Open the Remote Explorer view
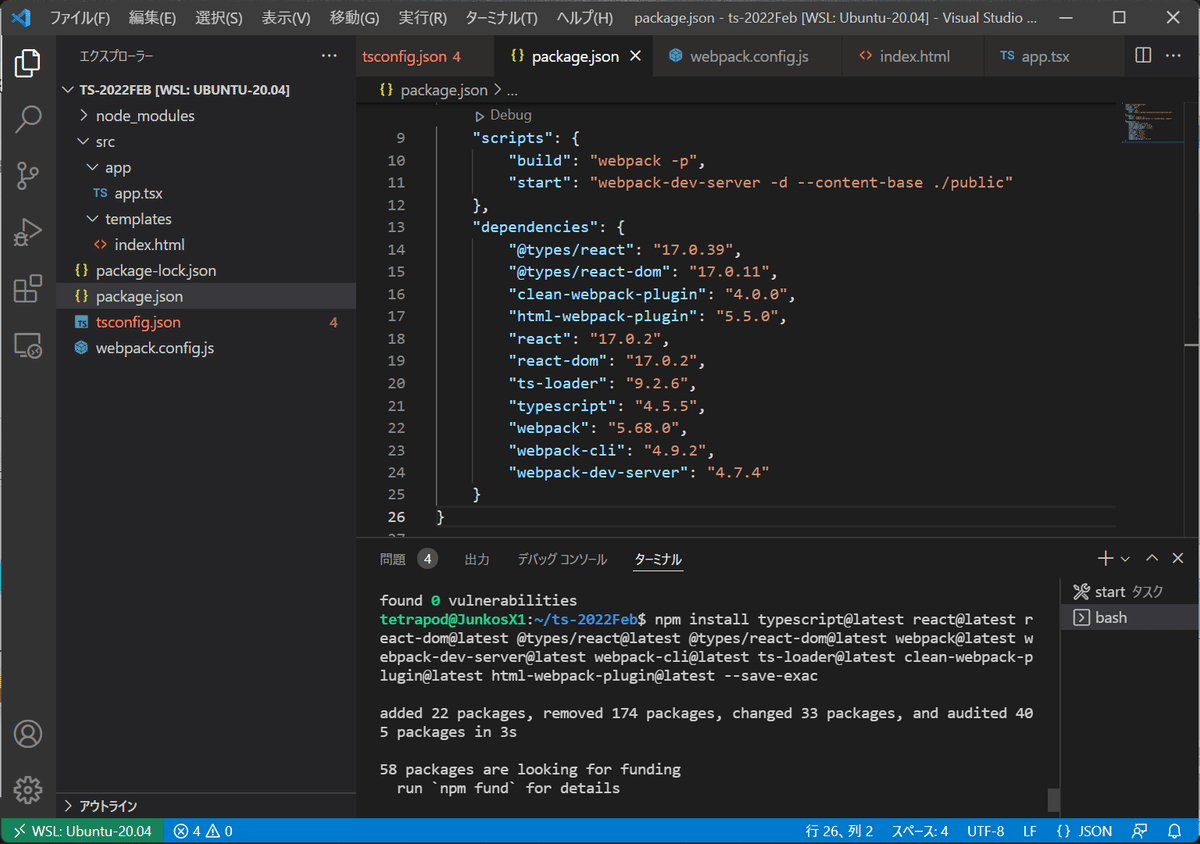Viewport: 1200px width, 844px height. pyautogui.click(x=27, y=343)
